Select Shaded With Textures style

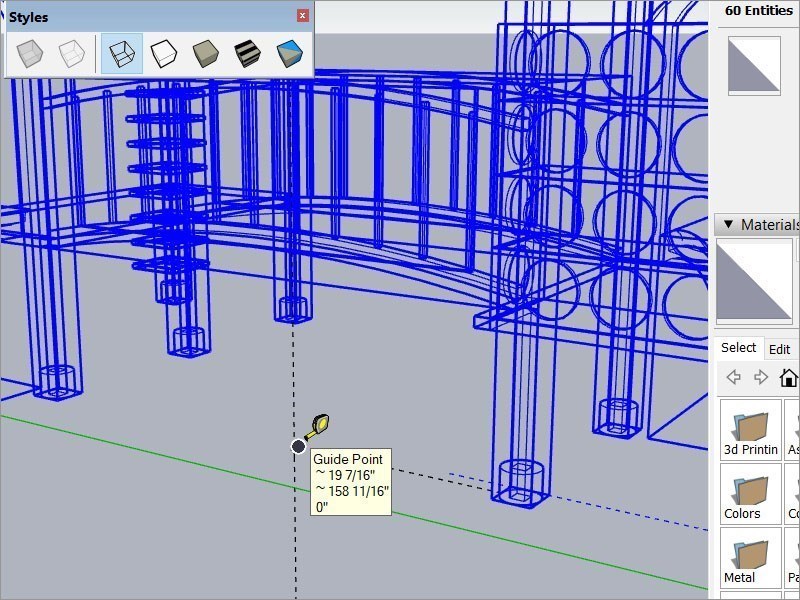[247, 54]
